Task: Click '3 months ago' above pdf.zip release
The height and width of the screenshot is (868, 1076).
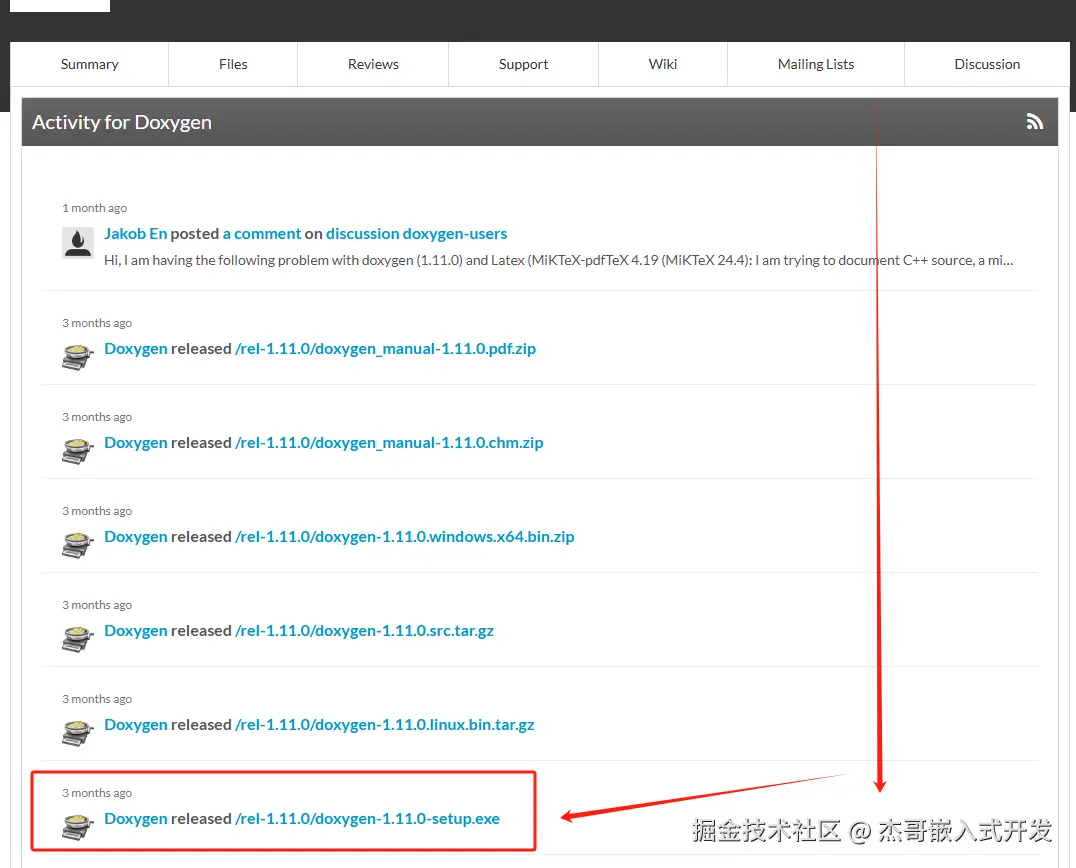Action: pyautogui.click(x=97, y=323)
